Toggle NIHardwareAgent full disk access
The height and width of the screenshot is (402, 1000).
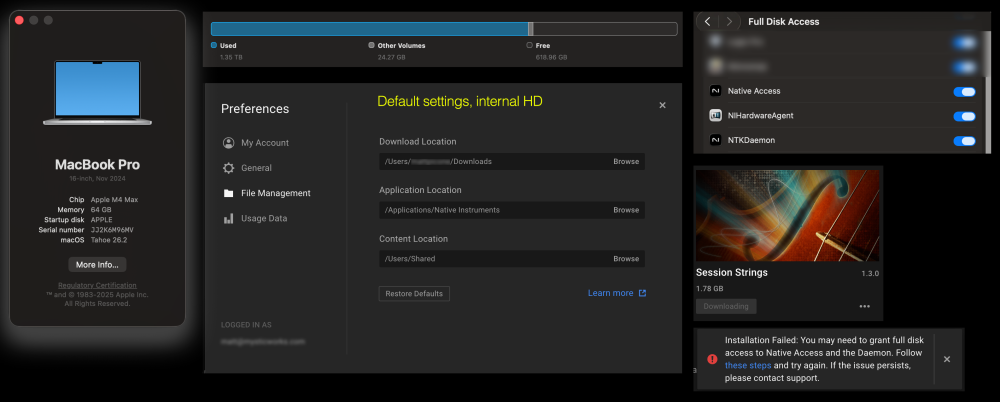tap(964, 116)
